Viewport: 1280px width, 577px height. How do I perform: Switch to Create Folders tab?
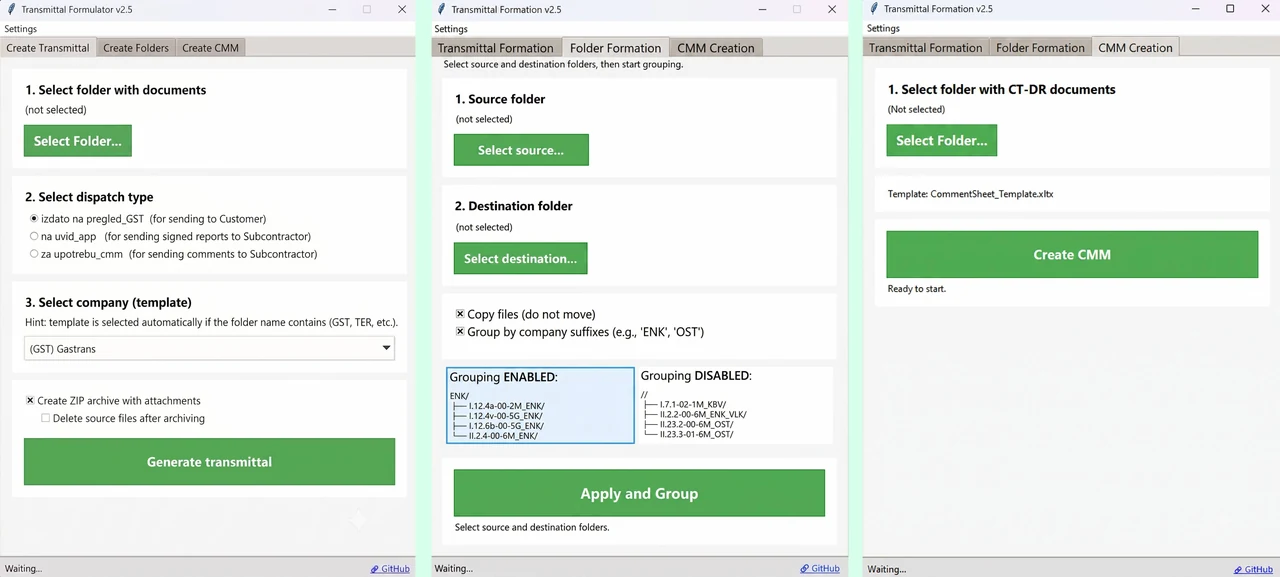pos(136,48)
